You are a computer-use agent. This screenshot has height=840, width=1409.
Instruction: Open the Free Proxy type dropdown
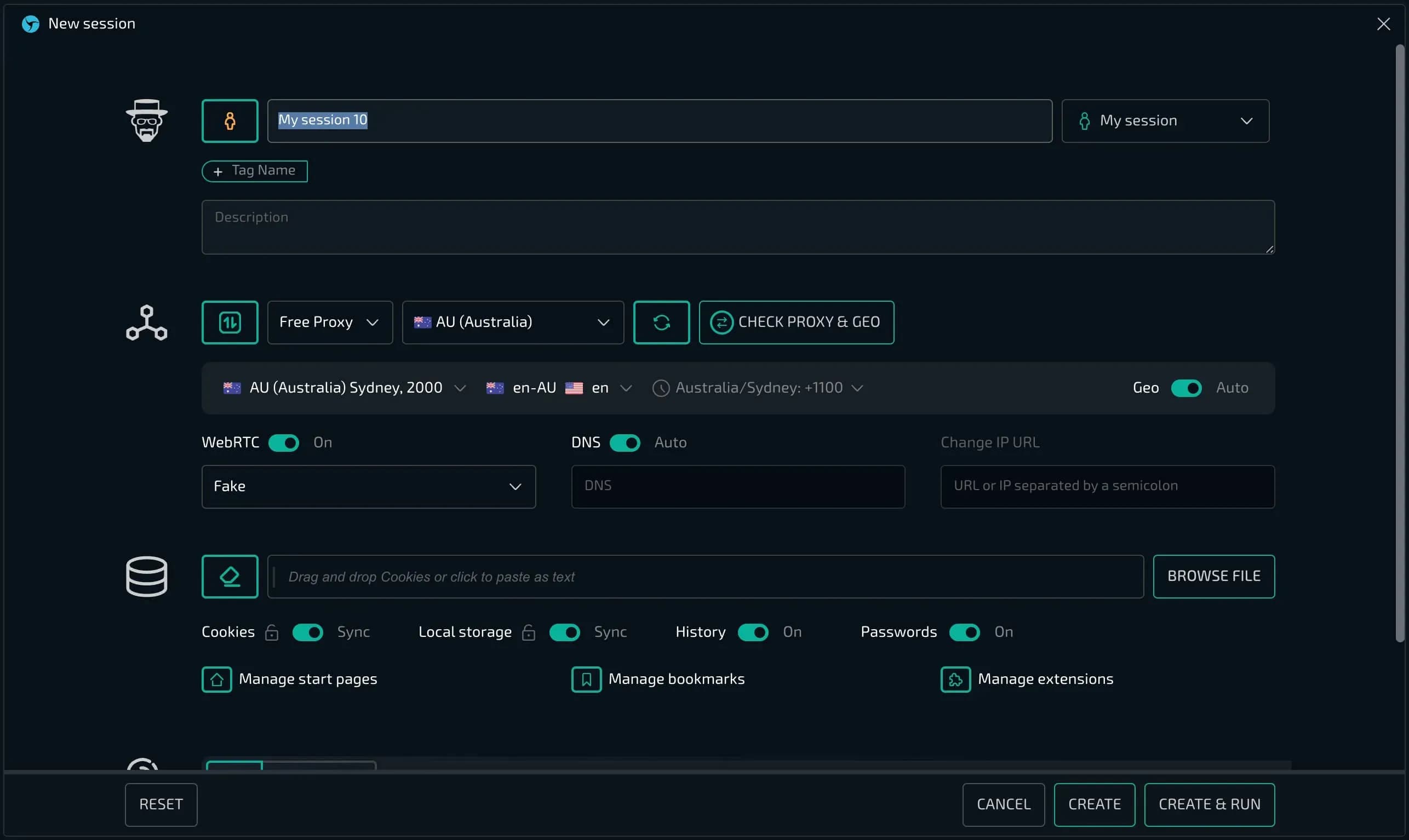point(329,323)
